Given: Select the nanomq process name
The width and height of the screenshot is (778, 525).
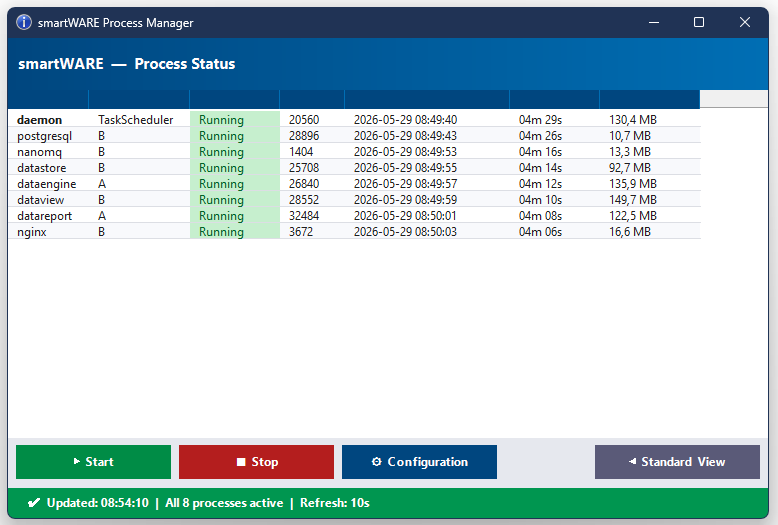Looking at the screenshot, I should (40, 152).
